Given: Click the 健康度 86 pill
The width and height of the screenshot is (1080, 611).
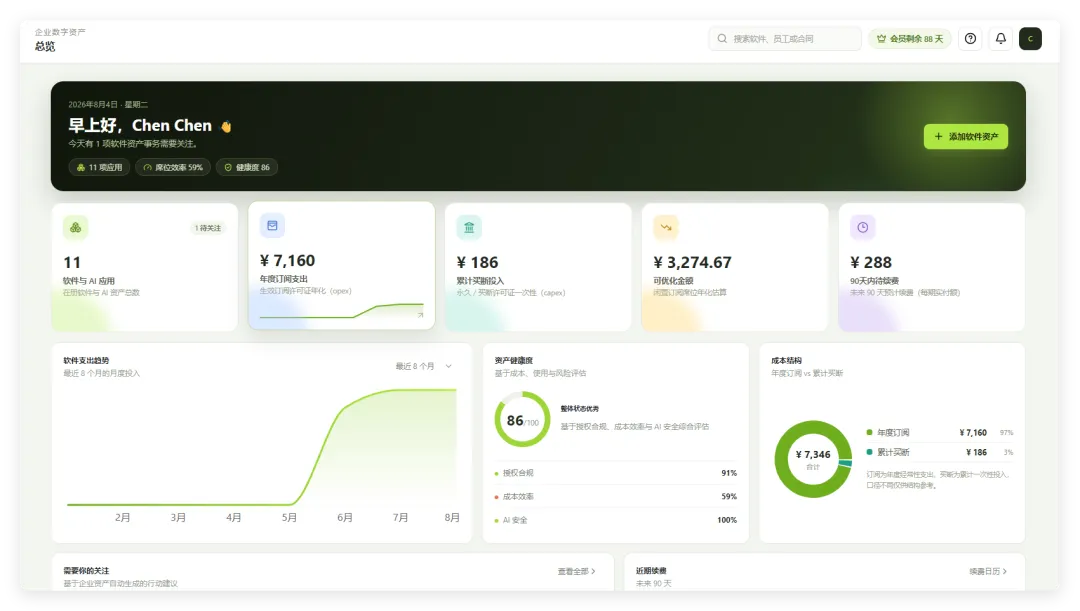Looking at the screenshot, I should [x=247, y=167].
